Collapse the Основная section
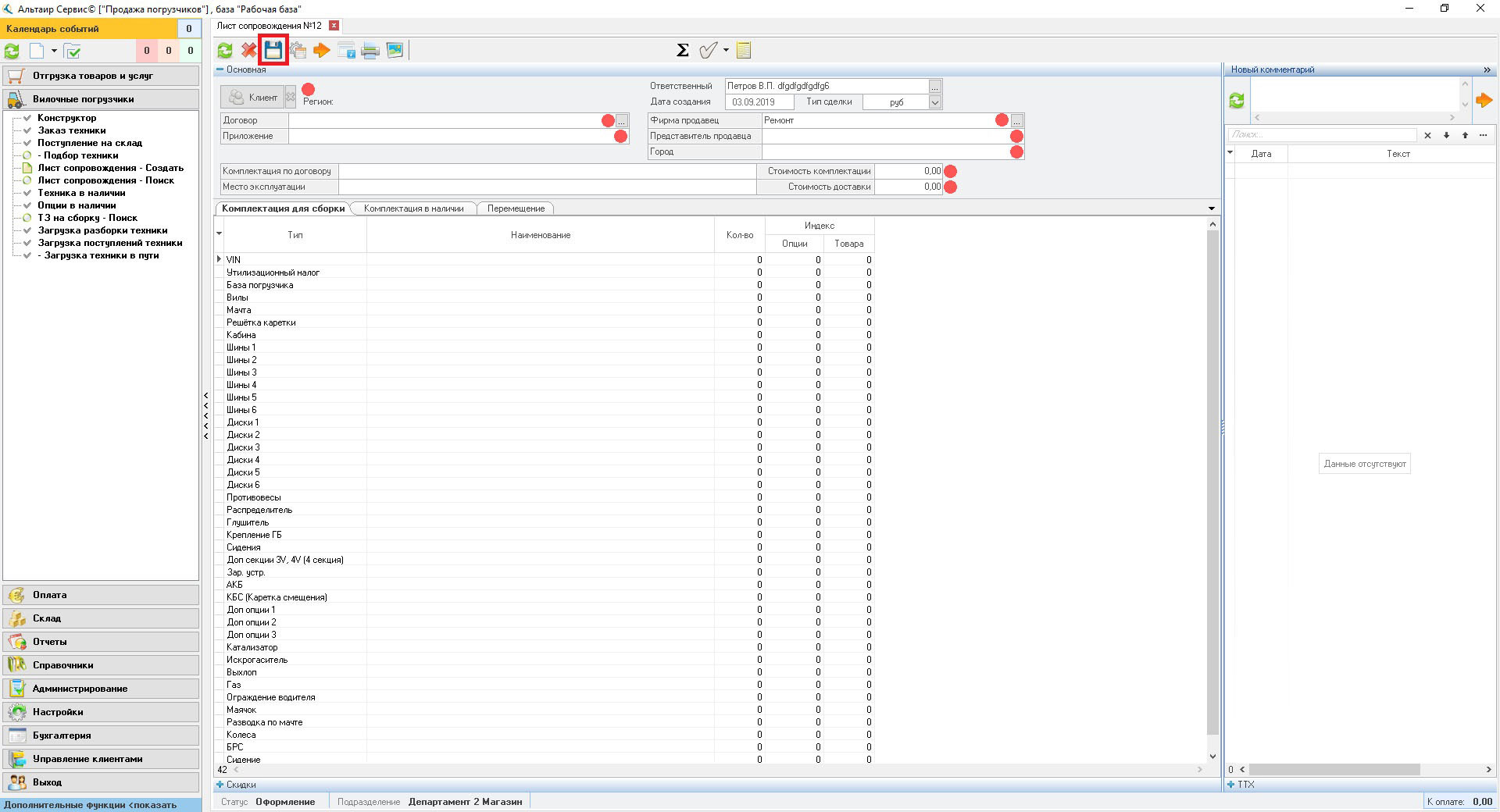Viewport: 1500px width, 812px height. [x=220, y=70]
